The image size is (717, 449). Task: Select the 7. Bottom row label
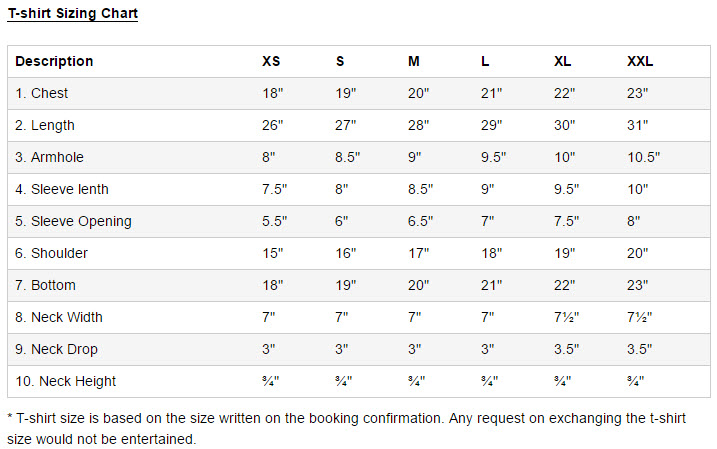click(45, 285)
